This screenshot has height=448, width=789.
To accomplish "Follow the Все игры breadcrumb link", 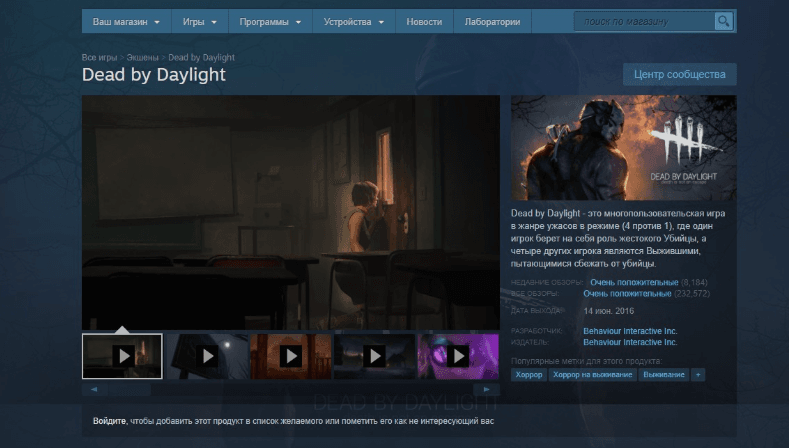I will tap(99, 57).
